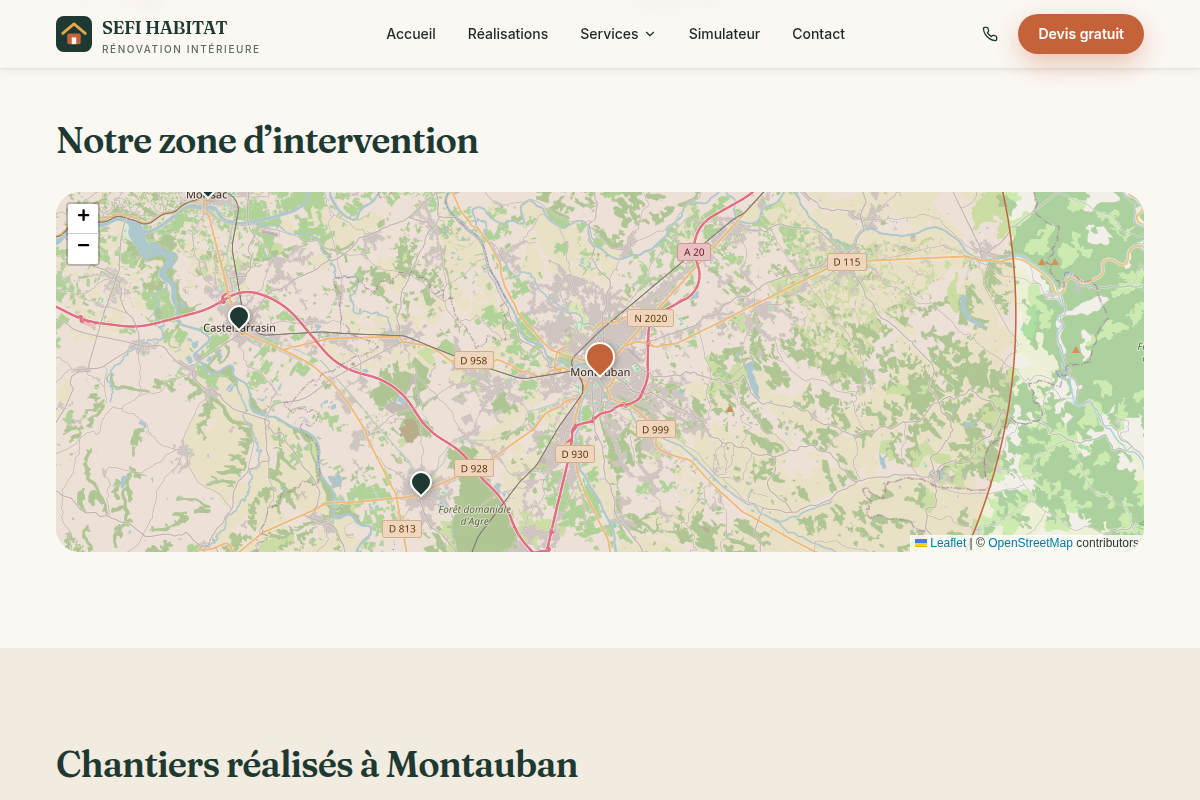1200x800 pixels.
Task: Click the D 928 road label
Action: click(x=474, y=468)
